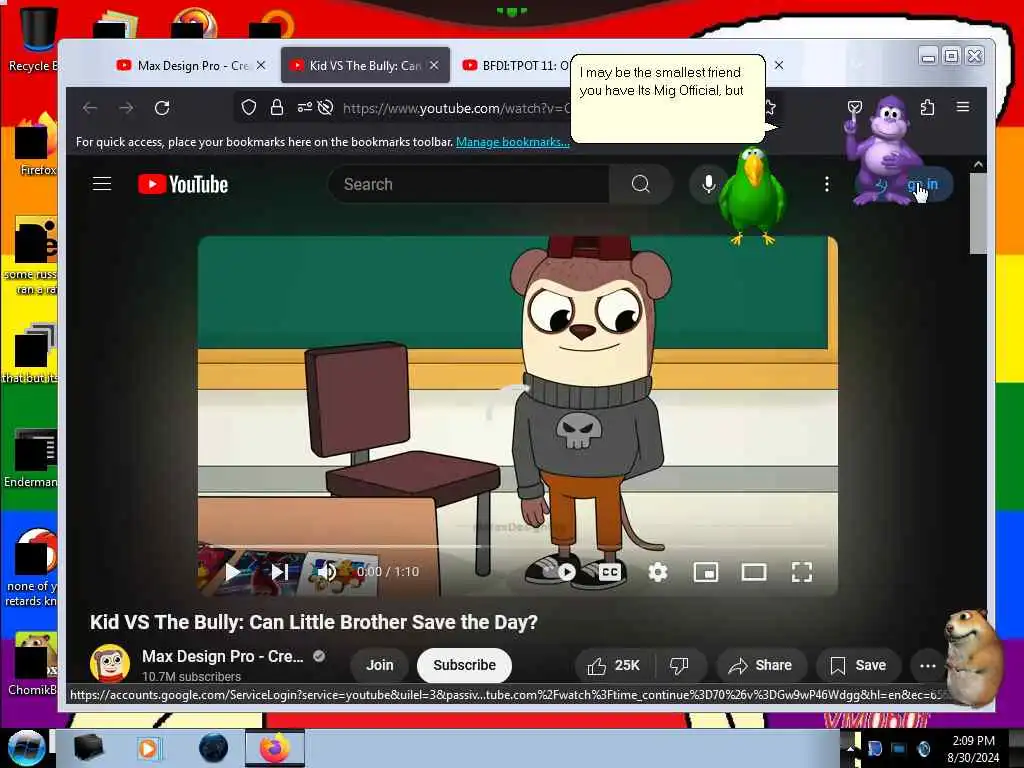Like the video with 25K likes
The image size is (1024, 768).
(613, 665)
